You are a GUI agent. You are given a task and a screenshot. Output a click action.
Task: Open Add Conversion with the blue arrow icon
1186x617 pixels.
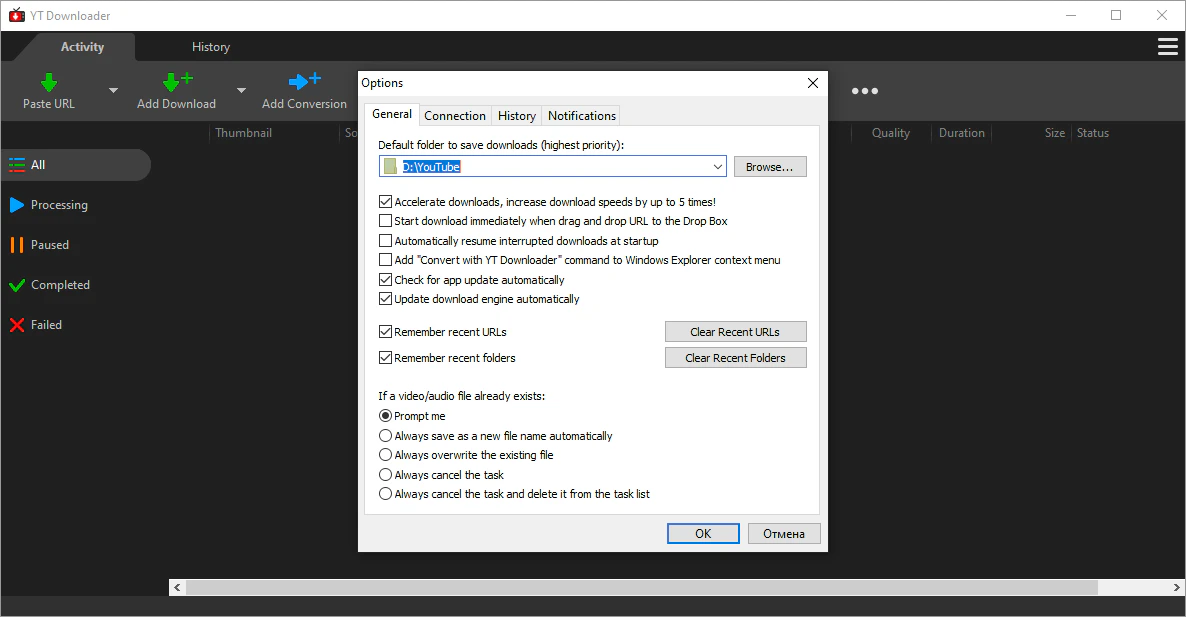(303, 84)
